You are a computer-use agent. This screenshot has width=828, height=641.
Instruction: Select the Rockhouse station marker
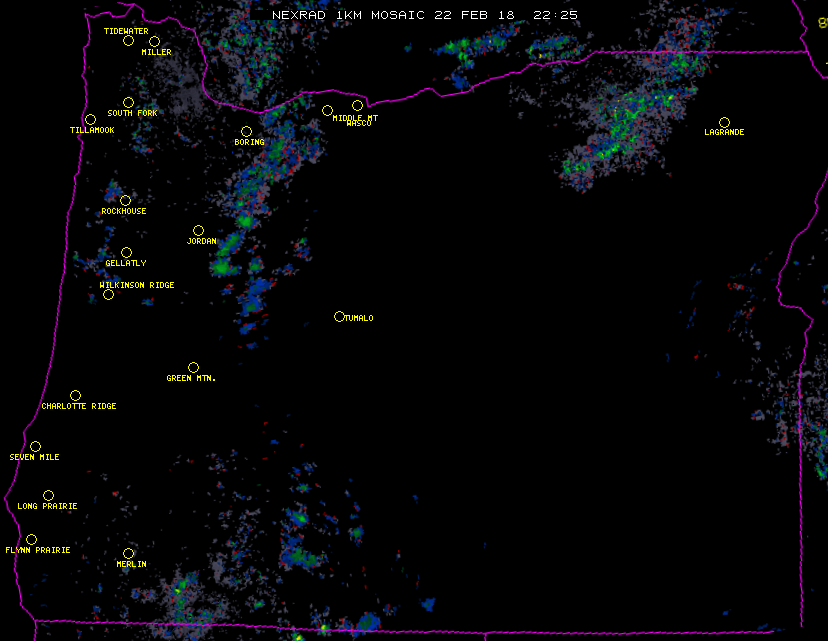coord(125,200)
